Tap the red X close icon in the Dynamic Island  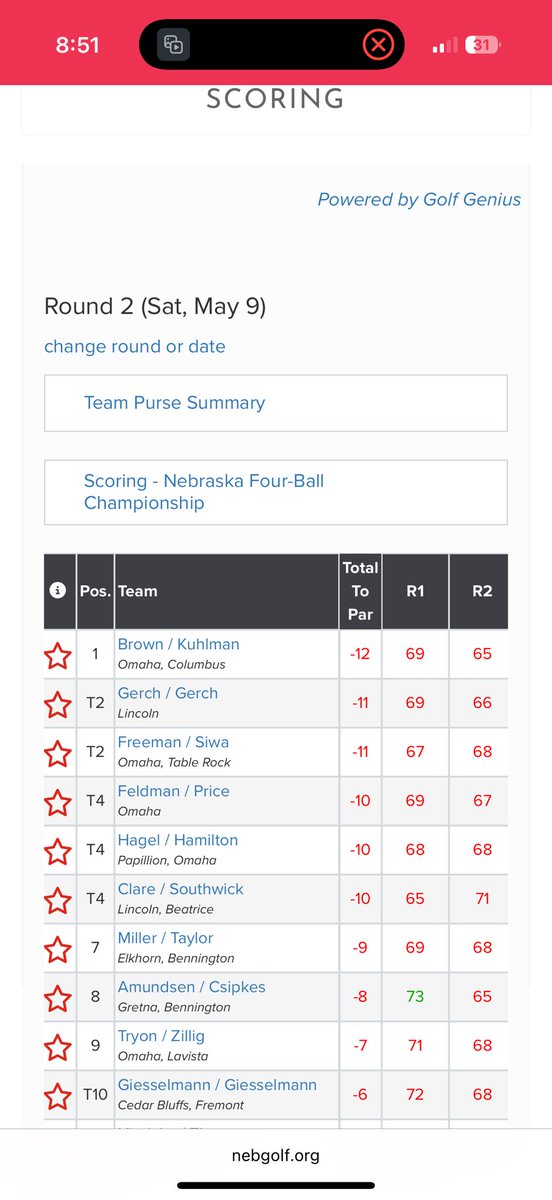coord(377,44)
